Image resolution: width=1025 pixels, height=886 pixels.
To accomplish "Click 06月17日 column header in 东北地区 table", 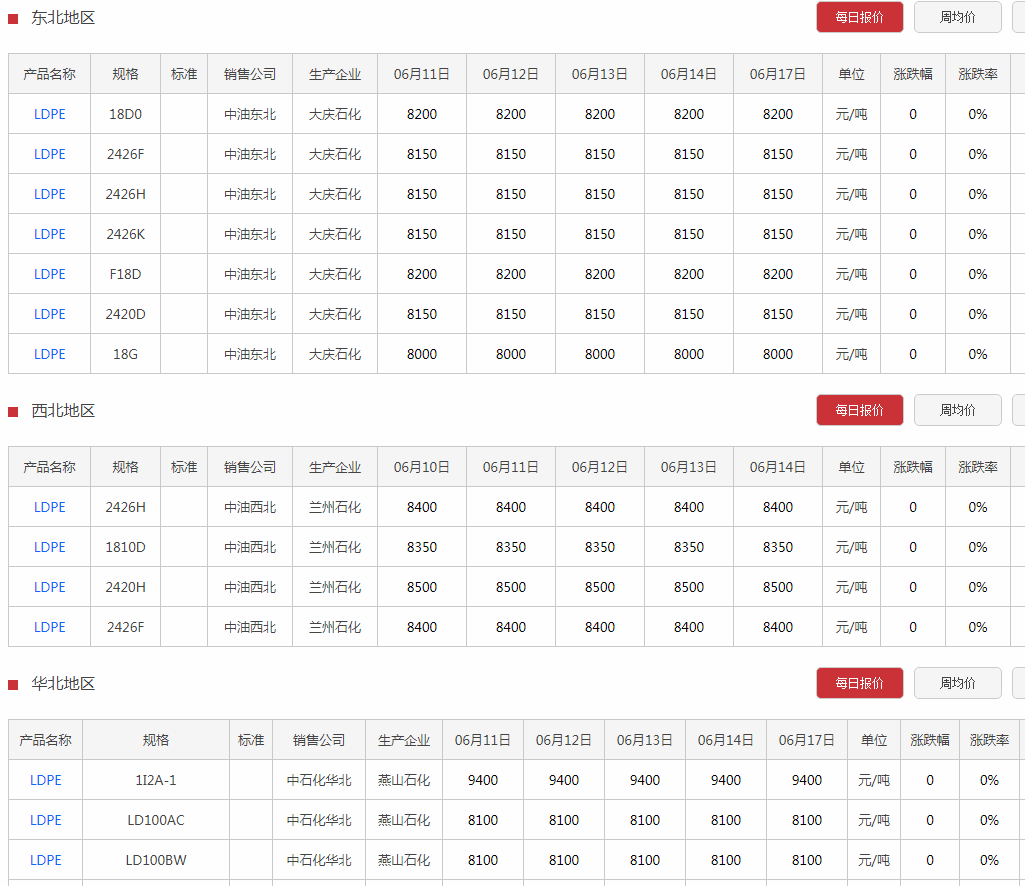I will click(x=778, y=75).
